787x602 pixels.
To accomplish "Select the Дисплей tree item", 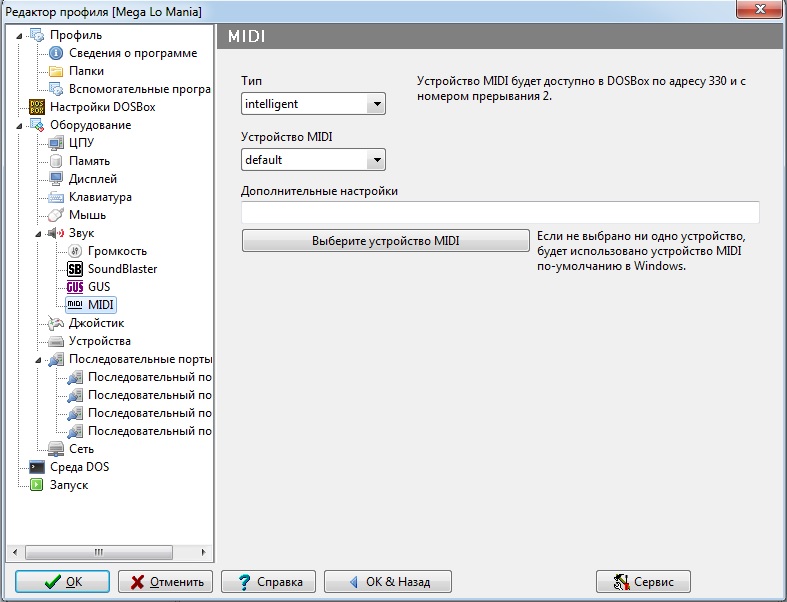I will (93, 179).
